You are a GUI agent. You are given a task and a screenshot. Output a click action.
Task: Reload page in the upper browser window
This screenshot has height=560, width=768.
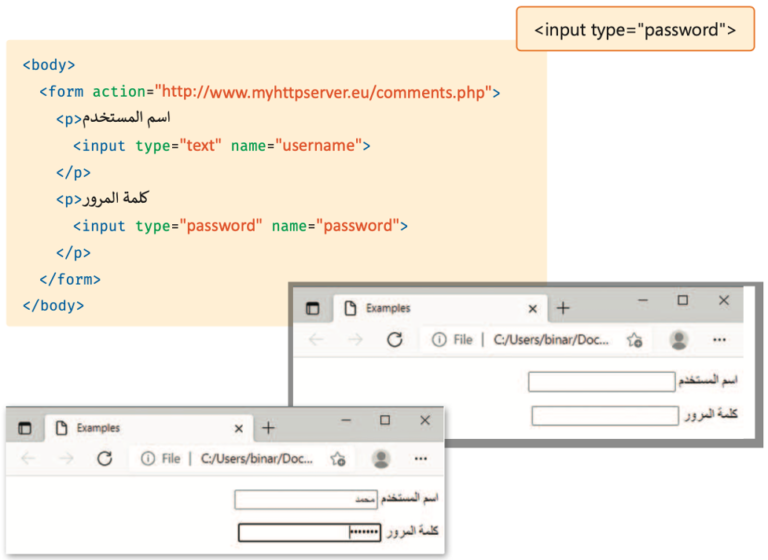(395, 339)
